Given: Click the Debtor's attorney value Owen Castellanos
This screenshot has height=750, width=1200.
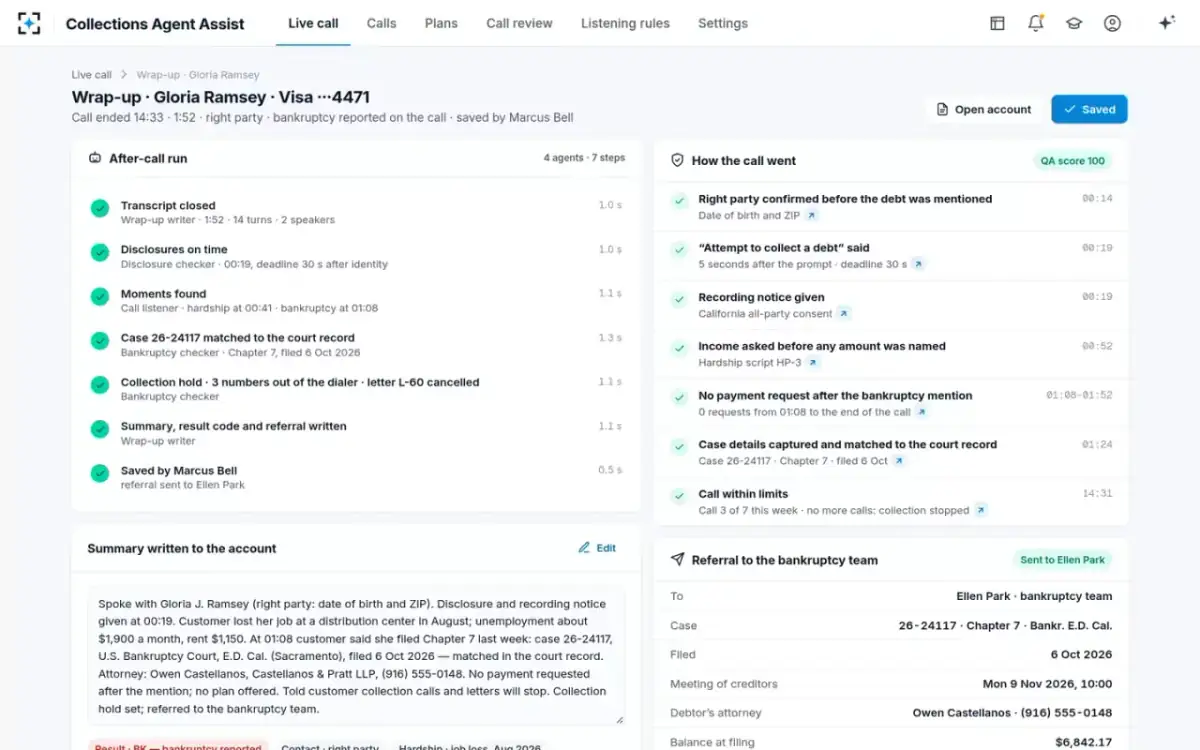Looking at the screenshot, I should tap(1012, 713).
